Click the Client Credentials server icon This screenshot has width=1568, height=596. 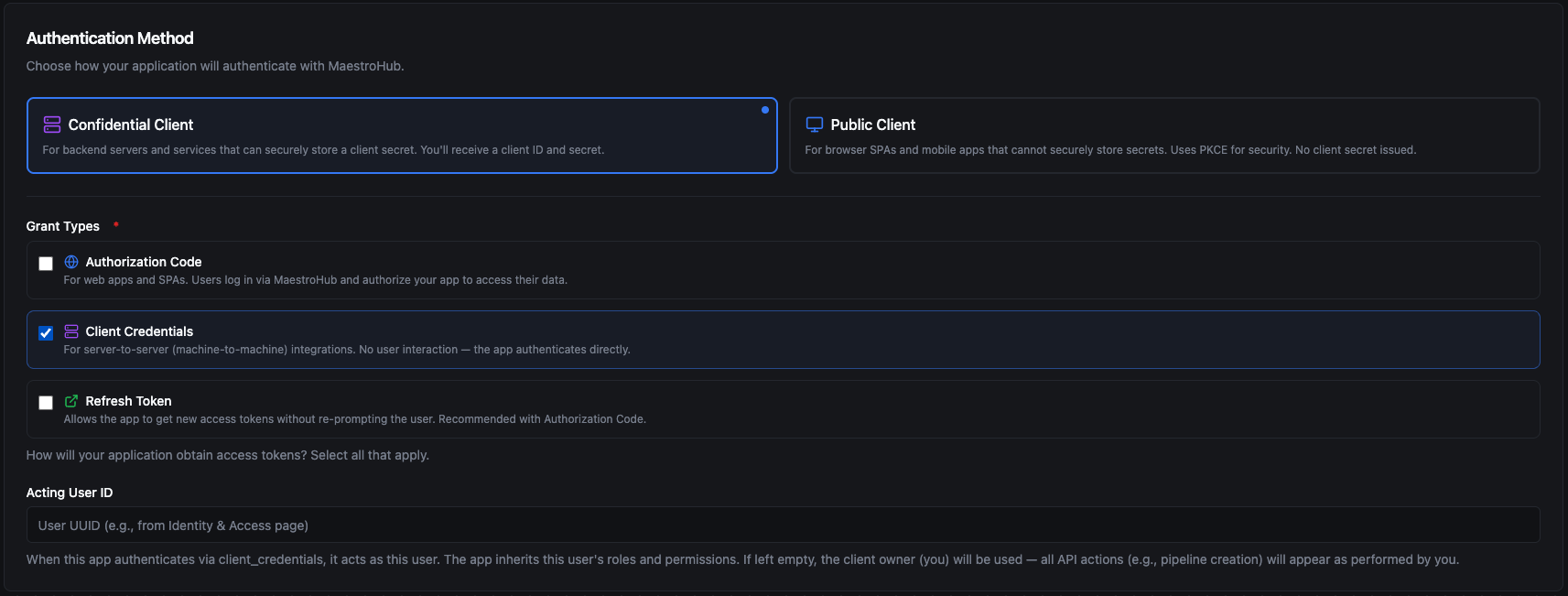coord(71,331)
